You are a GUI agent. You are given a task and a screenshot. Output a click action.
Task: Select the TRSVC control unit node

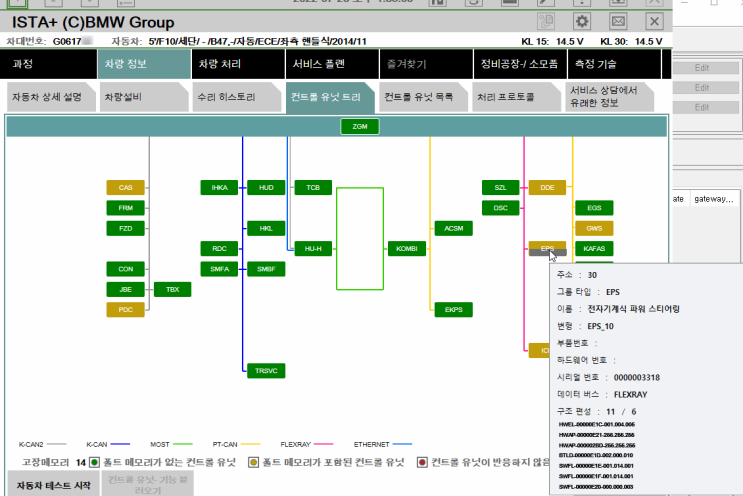[266, 370]
